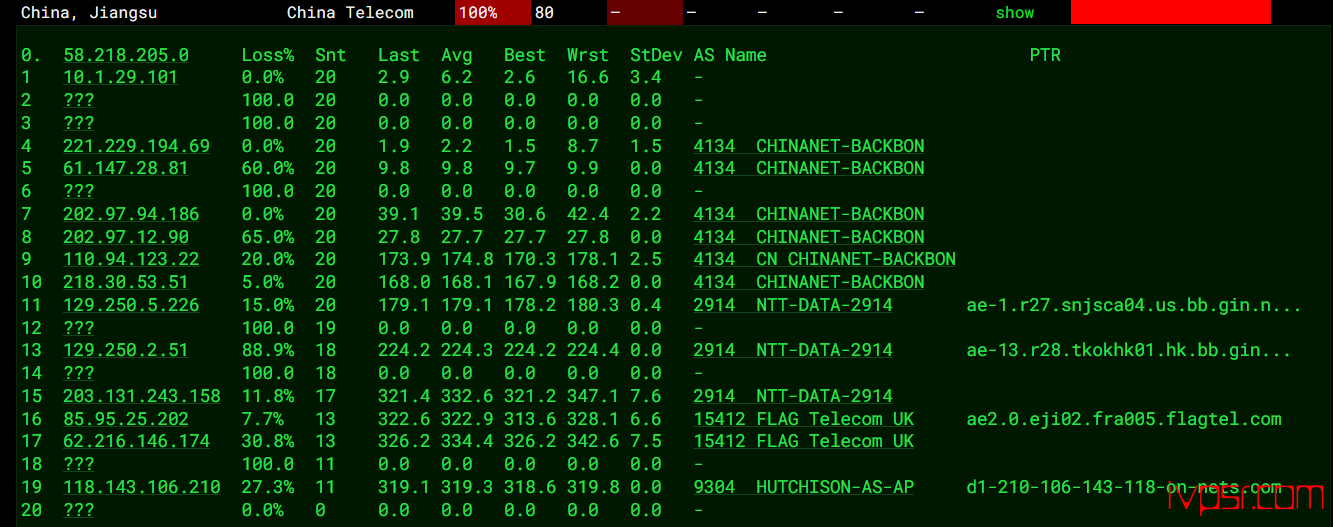
Task: Open hop 7 IP 202.97.94.186
Action: coord(131,214)
